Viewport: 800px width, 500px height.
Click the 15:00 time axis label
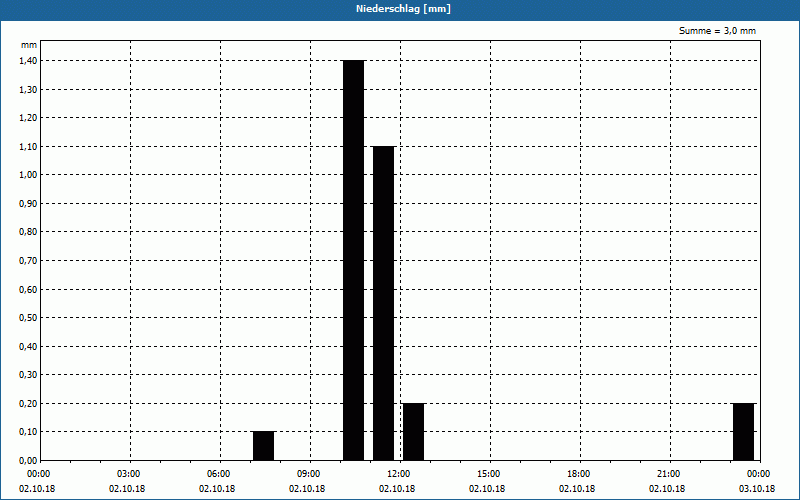click(x=490, y=474)
